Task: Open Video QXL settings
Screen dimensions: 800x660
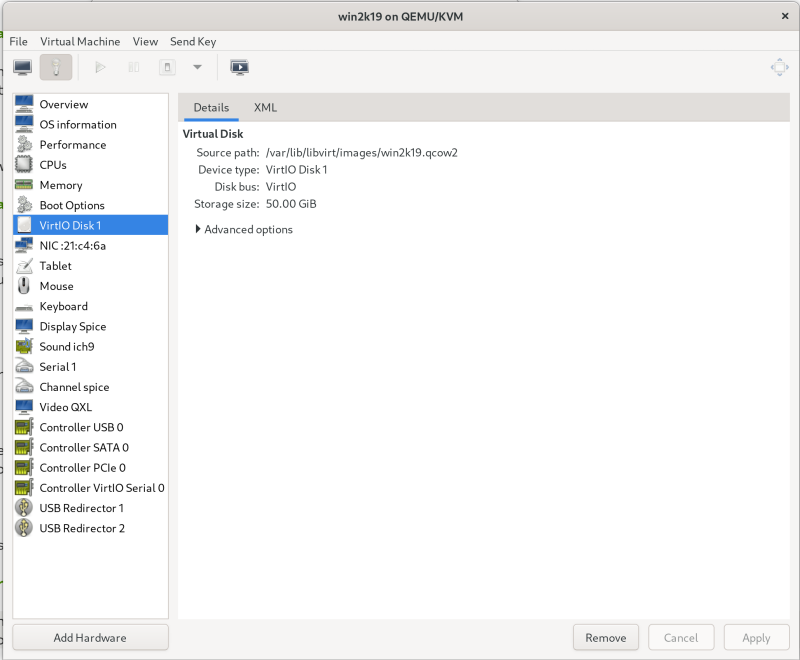Action: coord(90,407)
